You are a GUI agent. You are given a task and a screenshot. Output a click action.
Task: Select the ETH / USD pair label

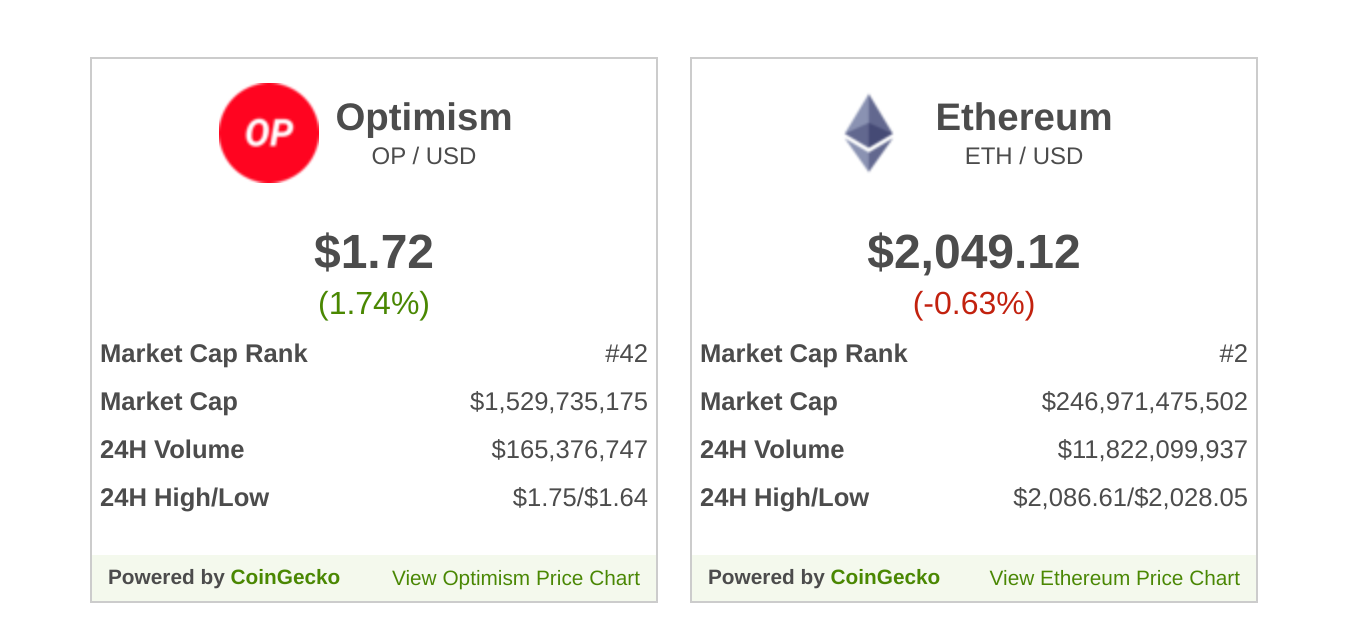tap(1023, 156)
